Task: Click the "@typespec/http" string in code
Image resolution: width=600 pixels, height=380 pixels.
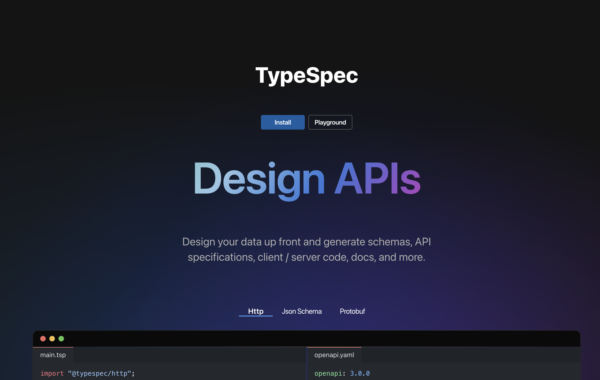Action: [99, 373]
